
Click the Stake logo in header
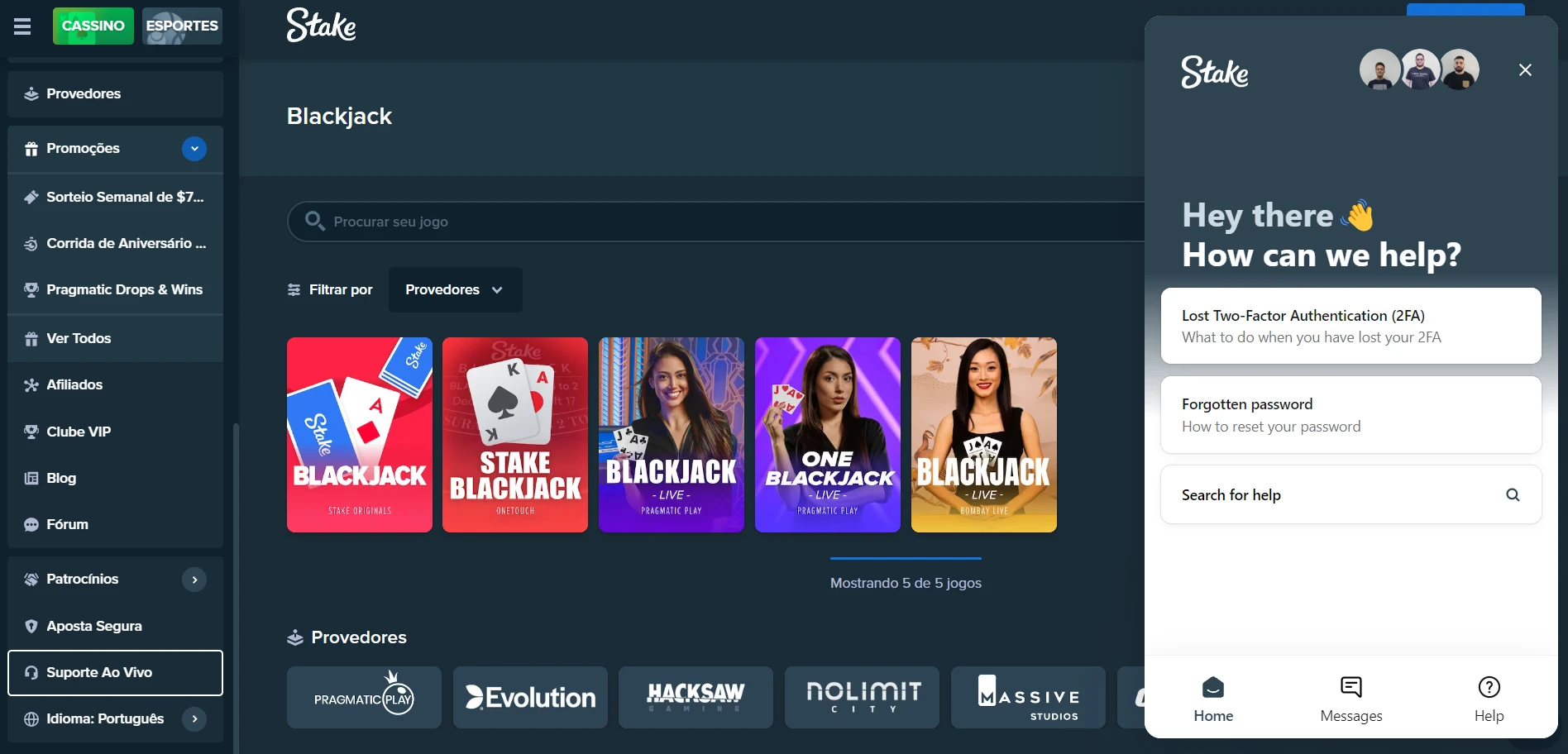pos(321,26)
